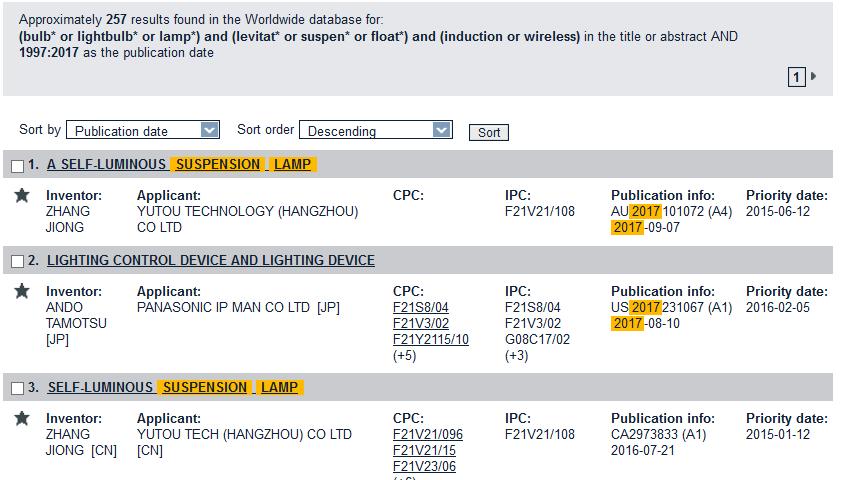This screenshot has width=842, height=480.
Task: Click CPC code F21V3/02 link
Action: (x=421, y=323)
